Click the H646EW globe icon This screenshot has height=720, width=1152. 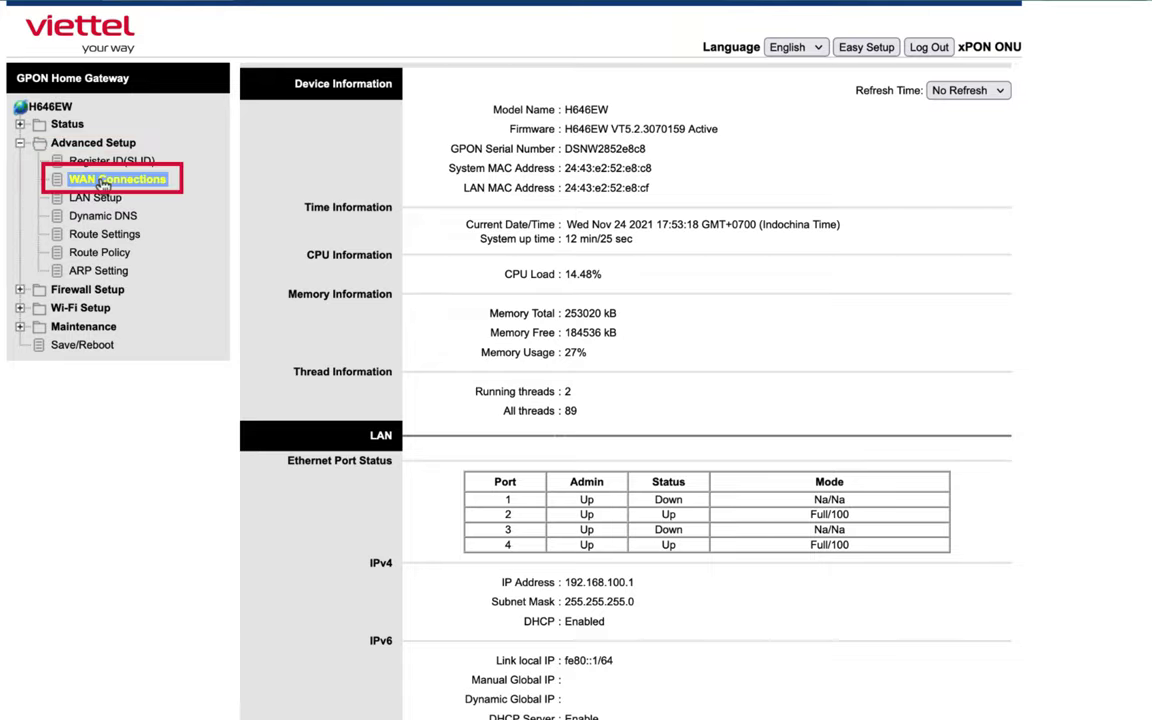point(20,107)
